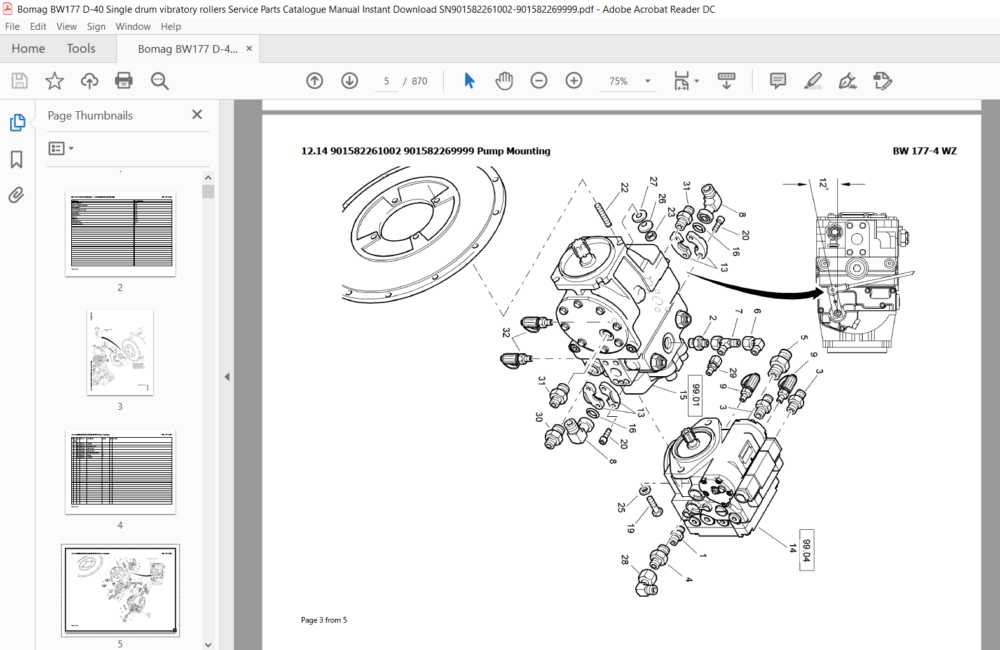The image size is (1000, 650).
Task: Go to the next page with the down arrow
Action: pos(349,81)
